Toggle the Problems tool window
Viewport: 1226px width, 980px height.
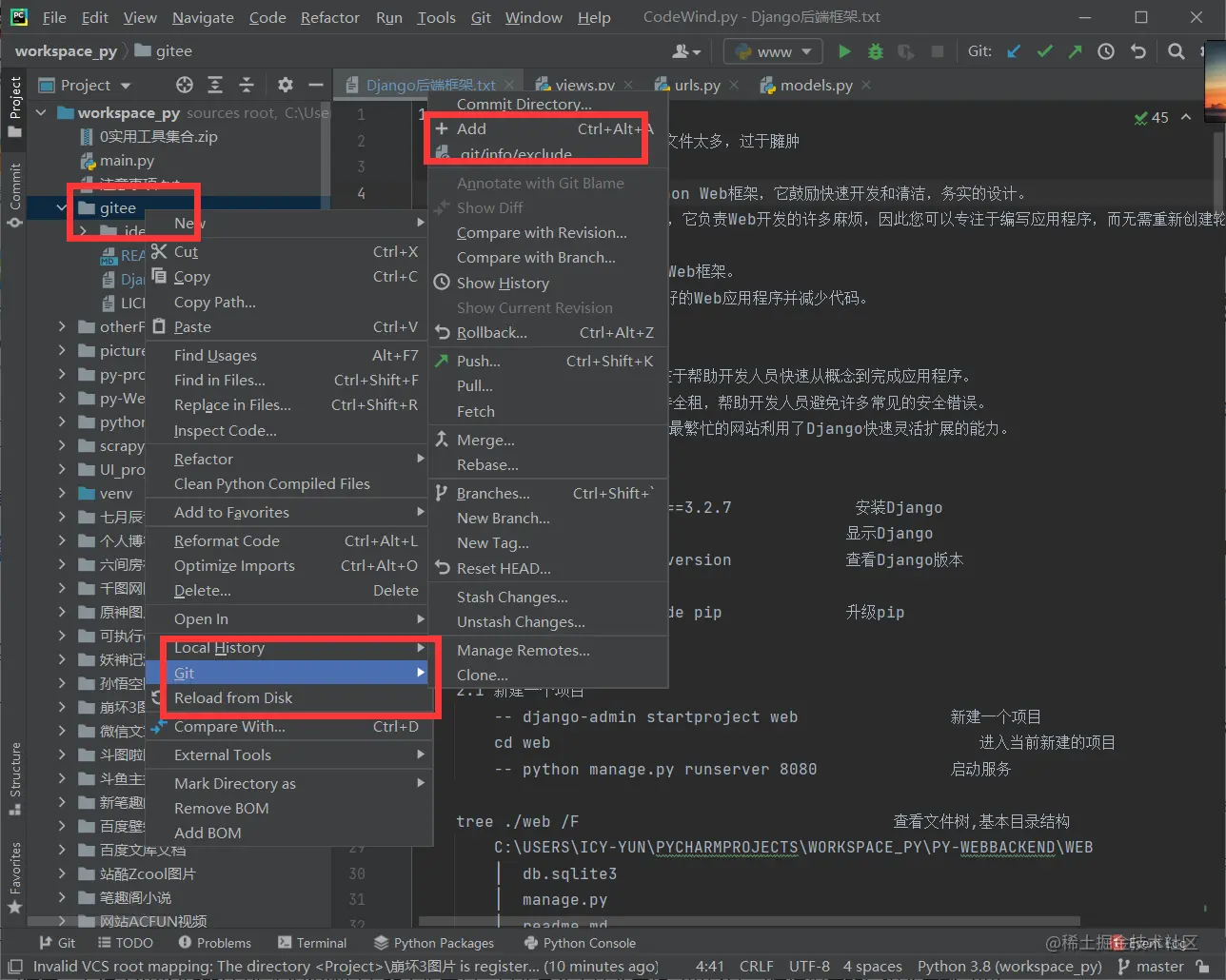[215, 943]
